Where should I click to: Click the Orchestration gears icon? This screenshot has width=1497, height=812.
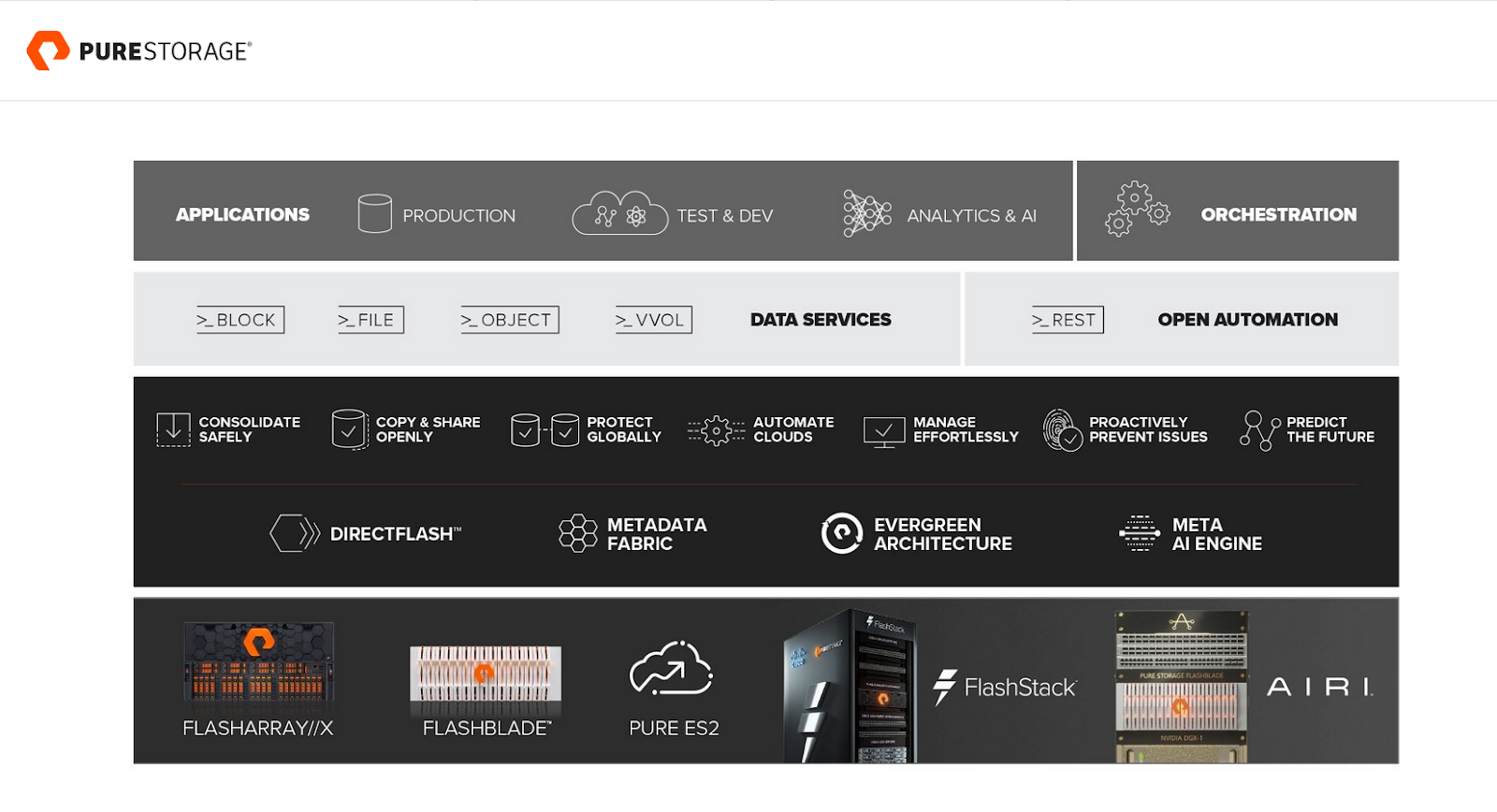tap(1137, 209)
